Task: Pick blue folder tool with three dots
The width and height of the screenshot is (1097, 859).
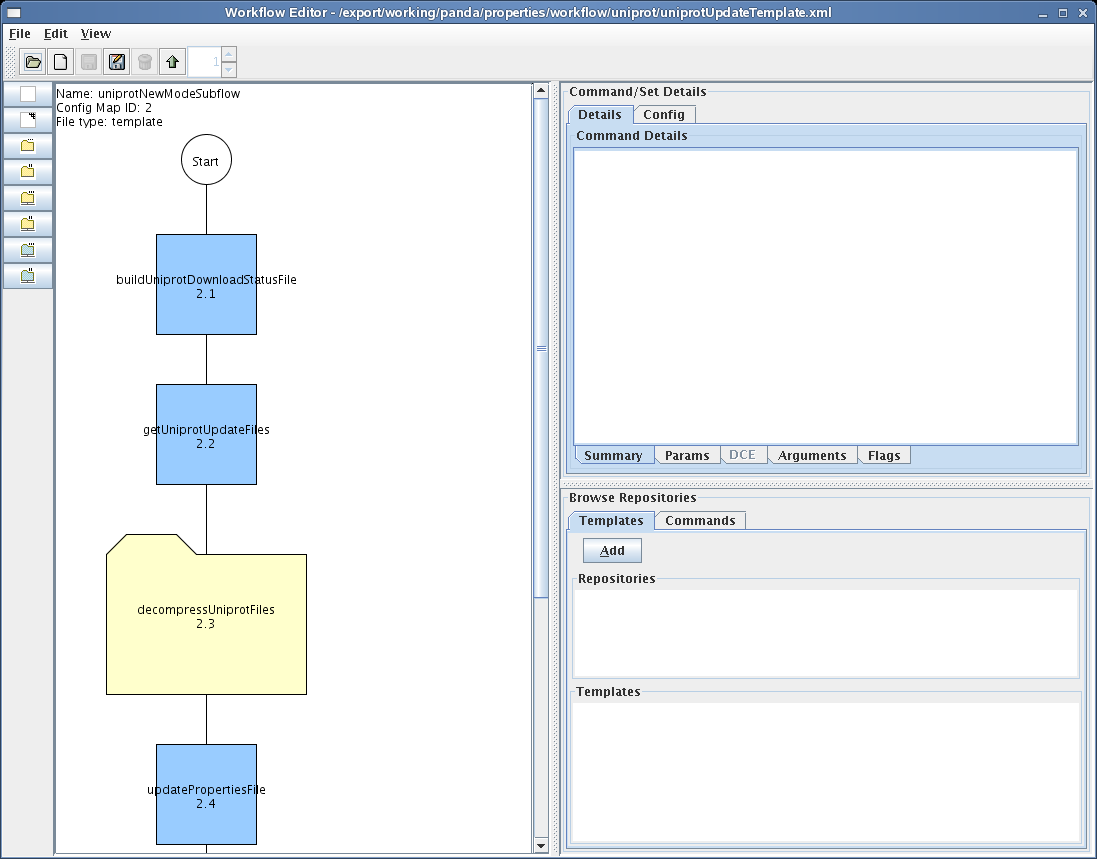Action: [x=28, y=250]
